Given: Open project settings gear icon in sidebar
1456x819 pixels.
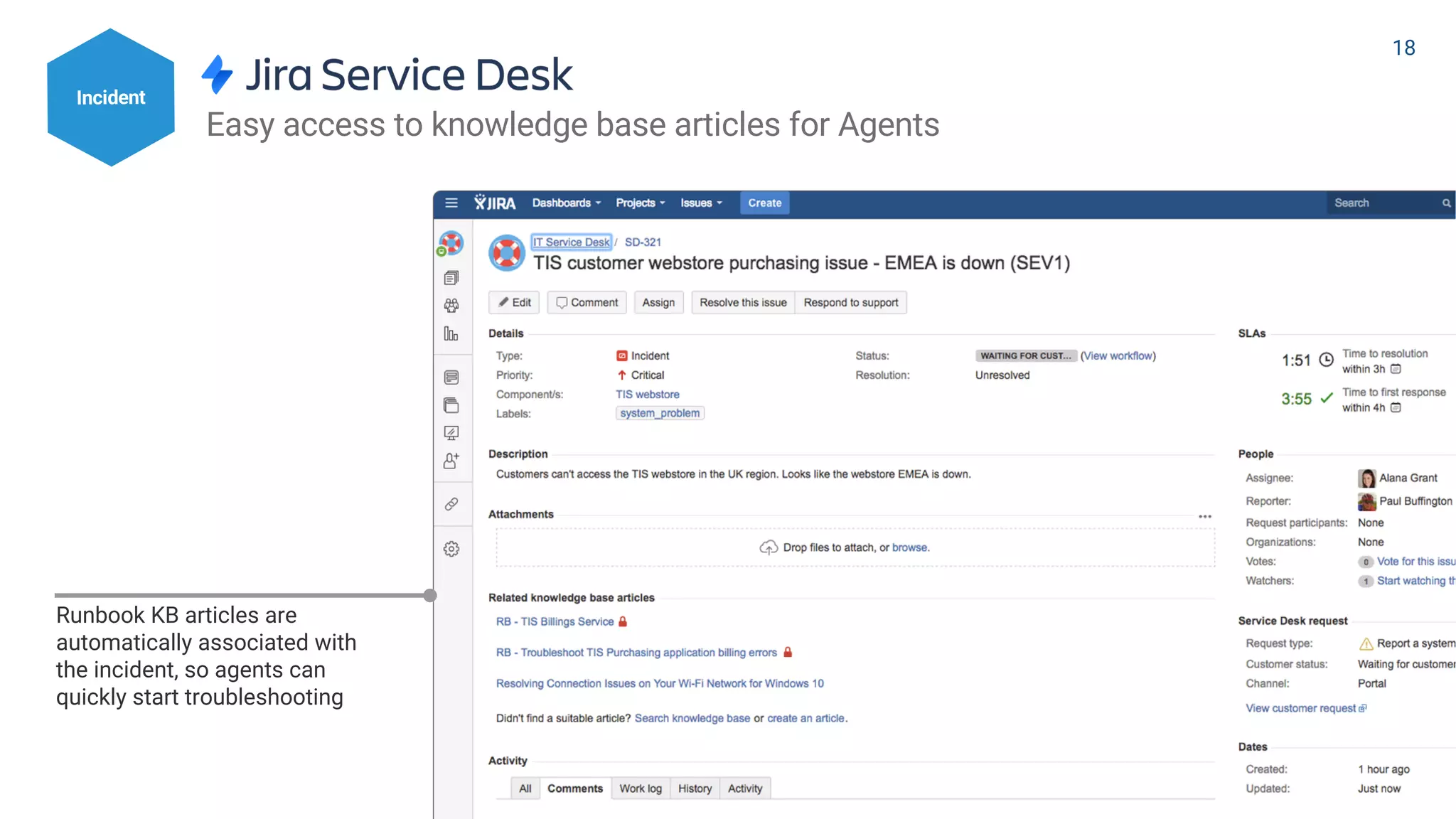Looking at the screenshot, I should 451,549.
